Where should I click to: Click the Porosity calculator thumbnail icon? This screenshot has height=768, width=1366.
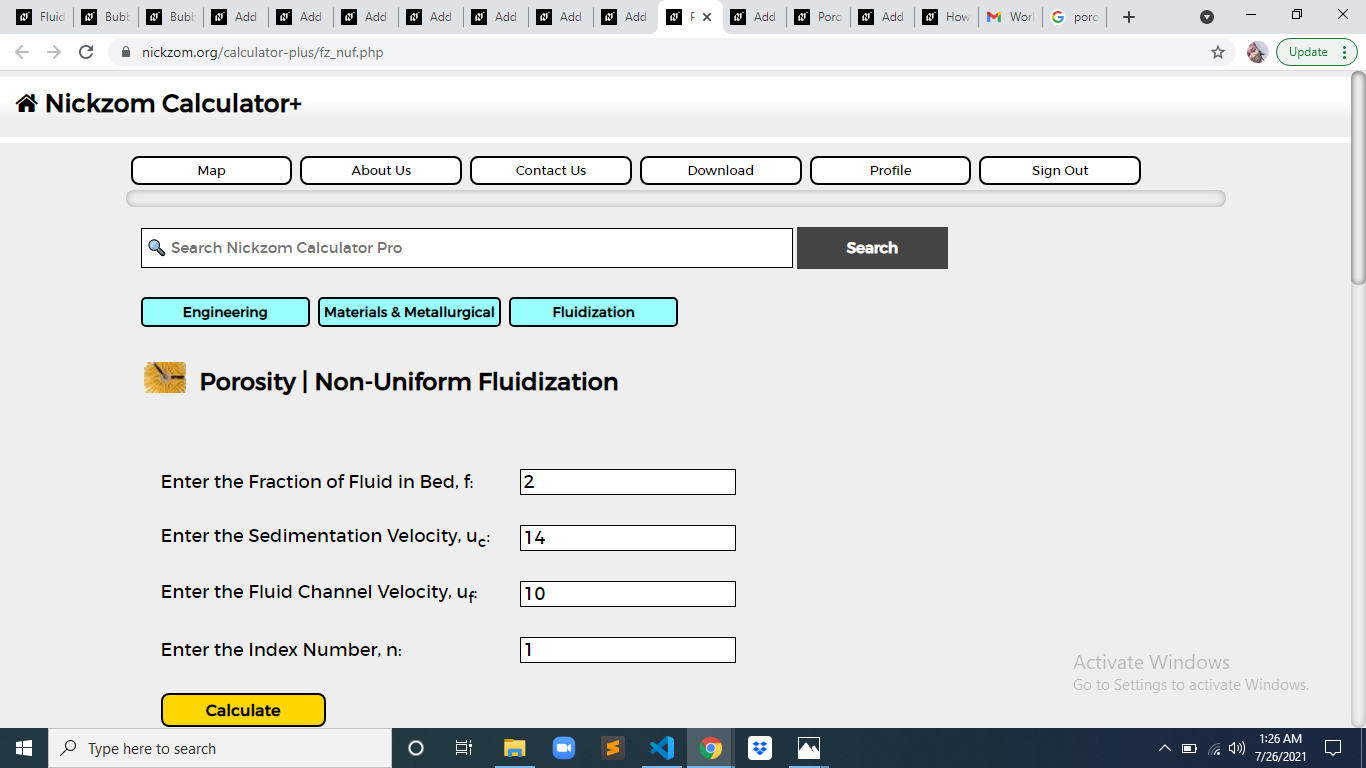165,378
